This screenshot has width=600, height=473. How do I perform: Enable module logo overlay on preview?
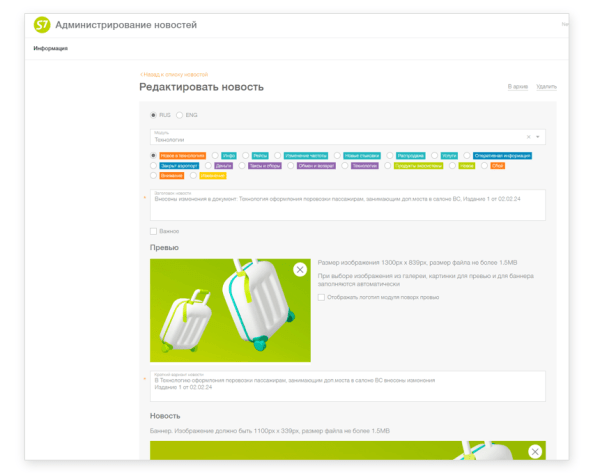[x=321, y=297]
